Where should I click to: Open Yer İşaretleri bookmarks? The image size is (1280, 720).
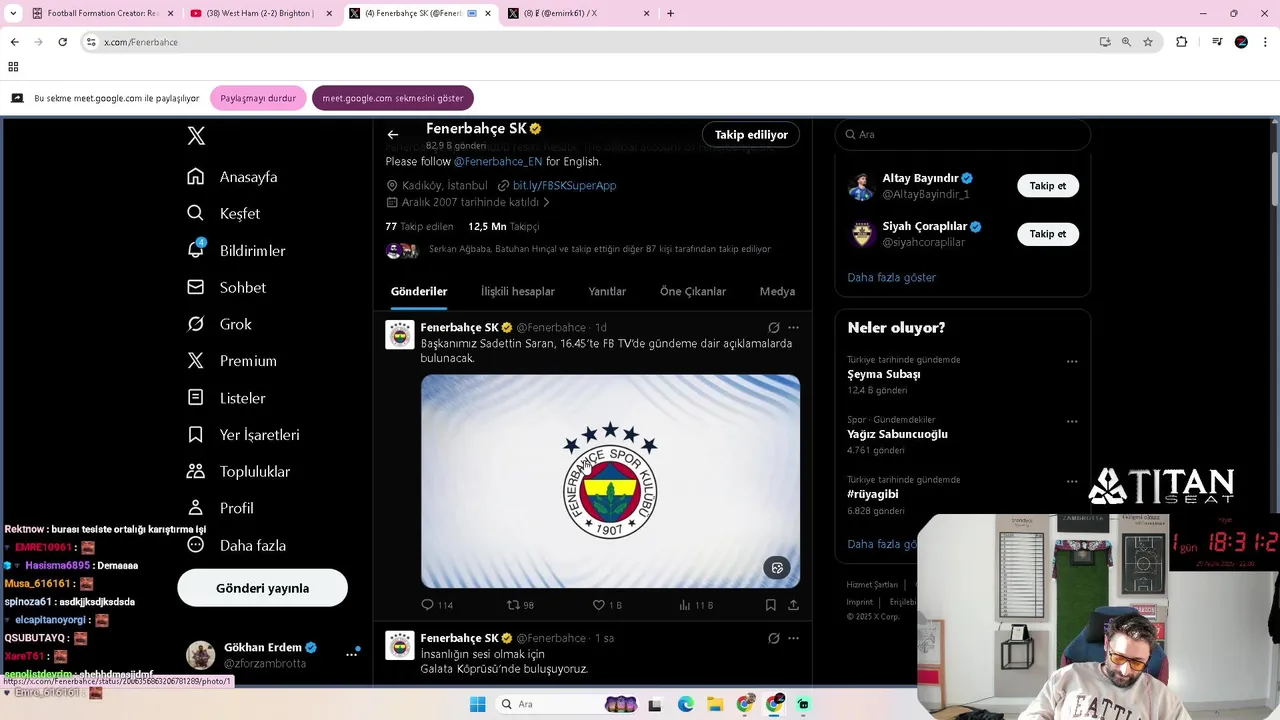pyautogui.click(x=243, y=434)
